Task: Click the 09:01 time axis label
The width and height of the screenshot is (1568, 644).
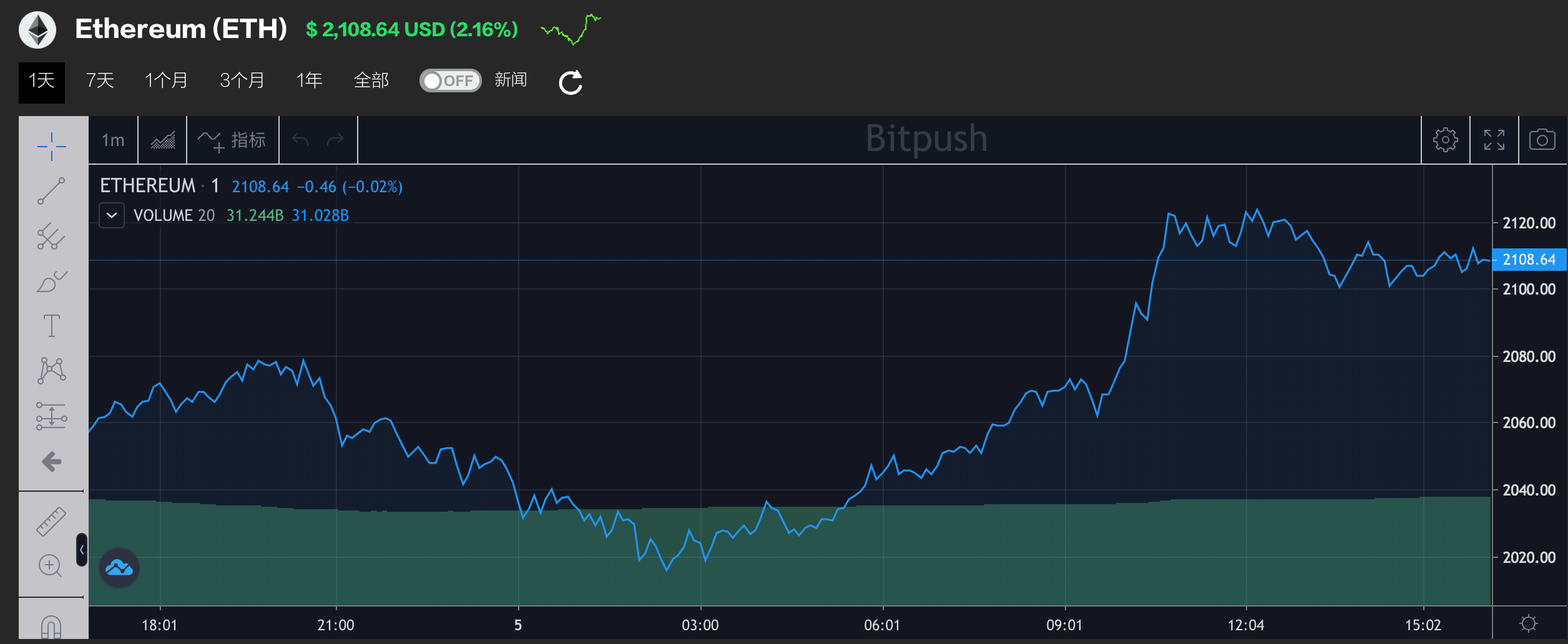Action: click(1064, 625)
